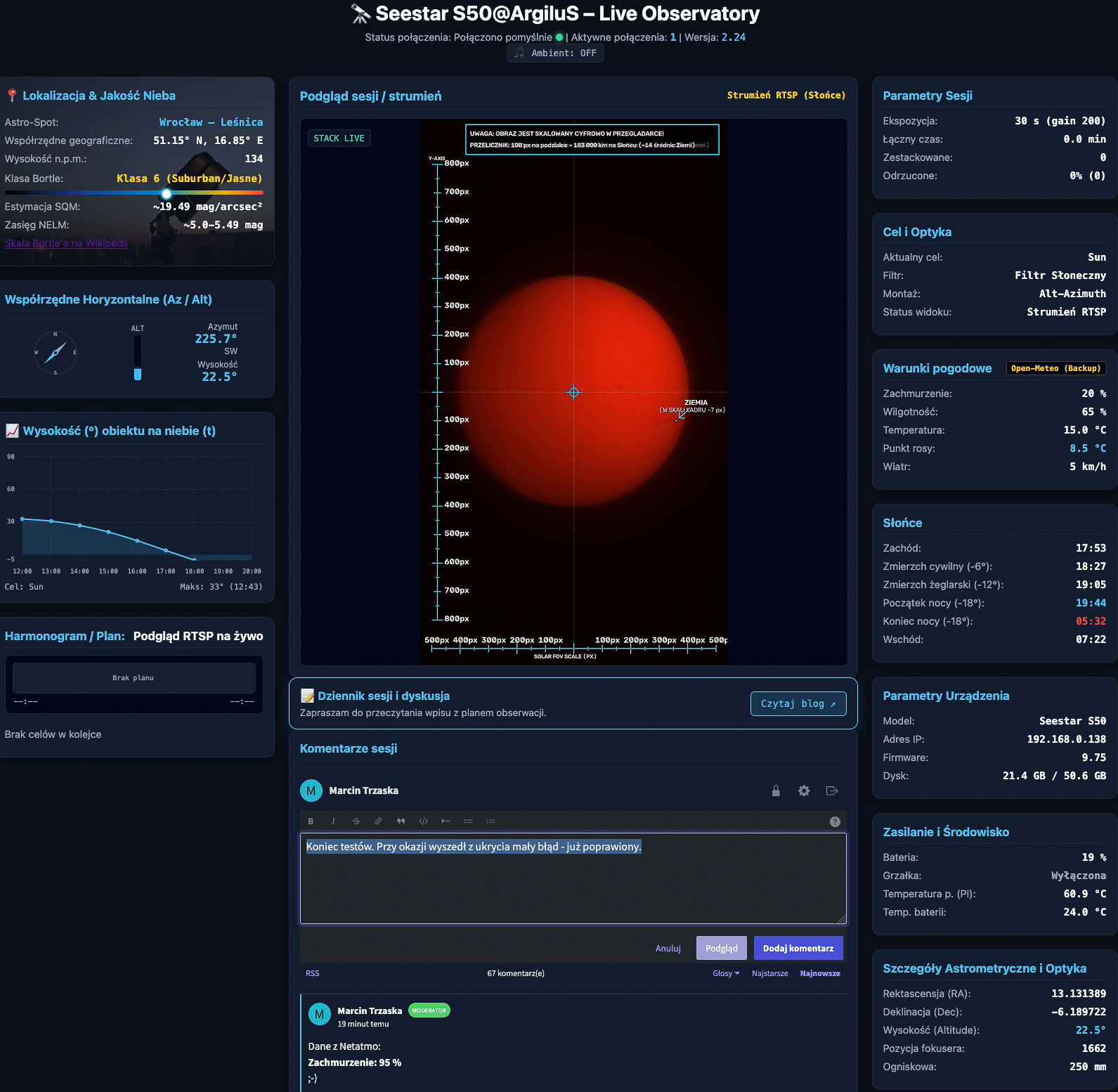
Task: Click the STACK LIVE badge
Action: (339, 138)
